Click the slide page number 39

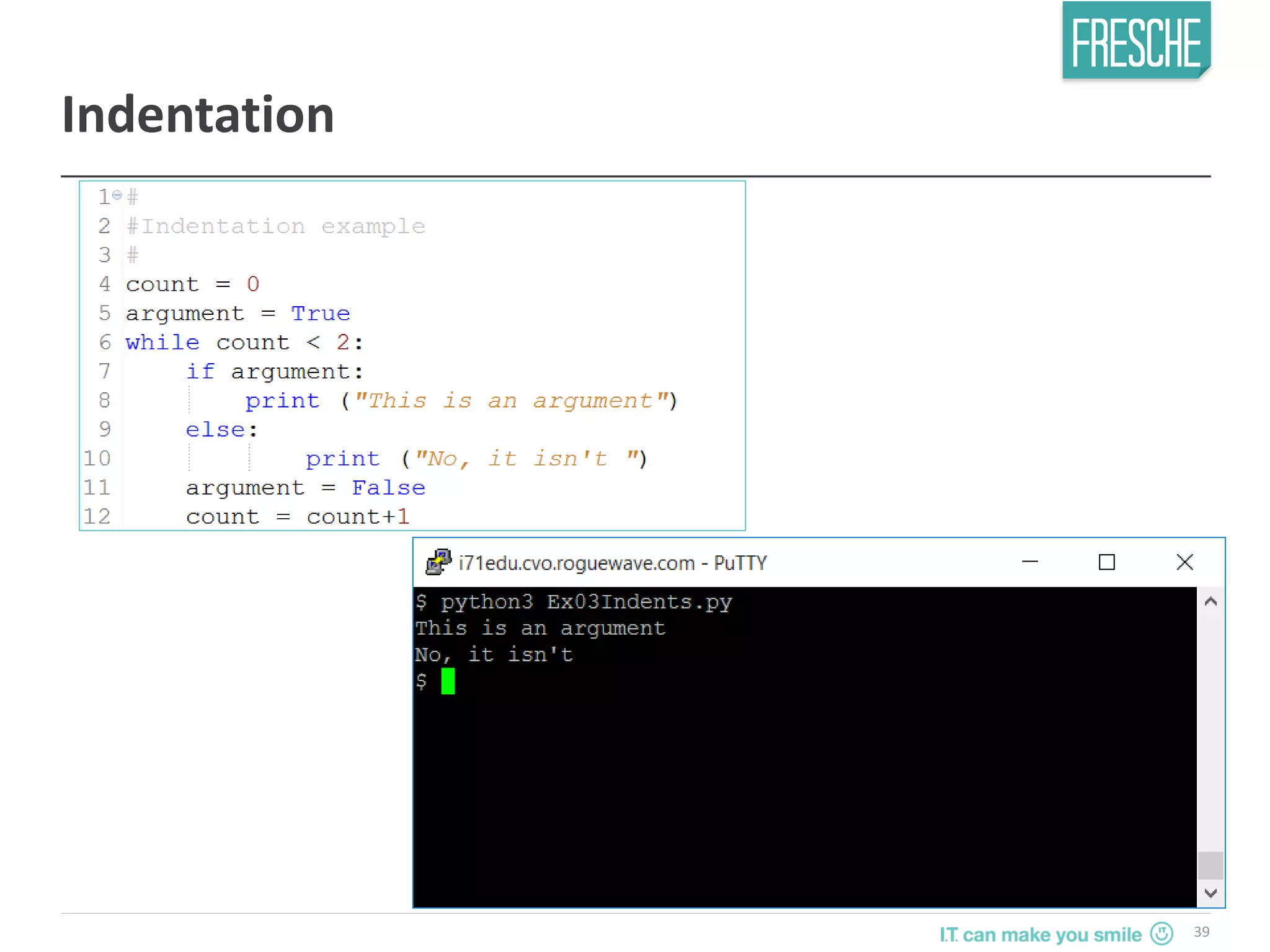click(1202, 932)
